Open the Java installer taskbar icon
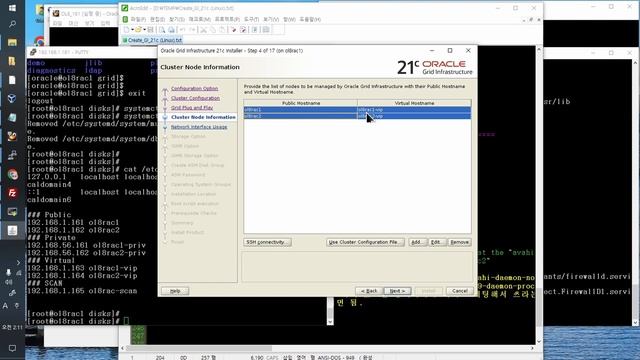Screen dimensions: 640x360 tap(12, 231)
